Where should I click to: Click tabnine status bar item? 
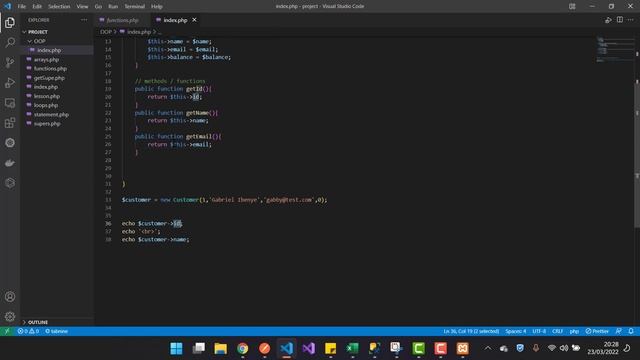56,331
